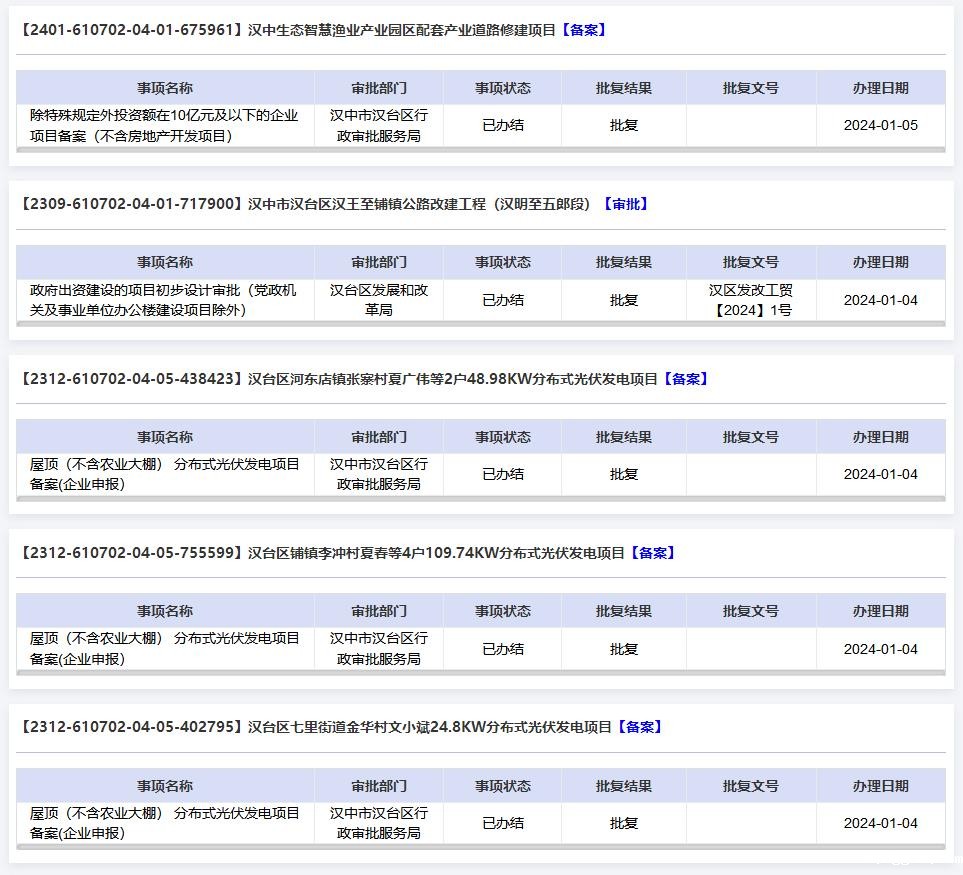Click 批复 result in the 汉王至铺镇 table
The height and width of the screenshot is (875, 963).
(623, 300)
